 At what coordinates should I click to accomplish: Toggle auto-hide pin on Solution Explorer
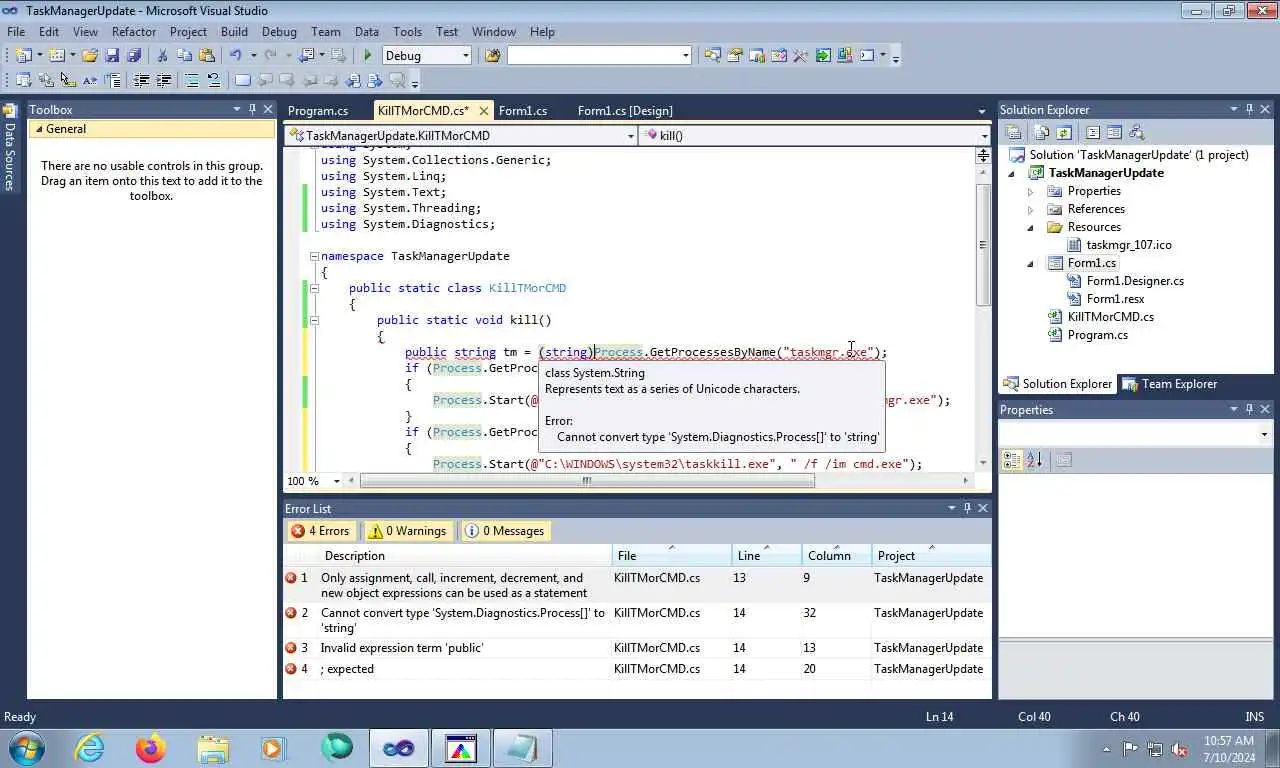1249,109
